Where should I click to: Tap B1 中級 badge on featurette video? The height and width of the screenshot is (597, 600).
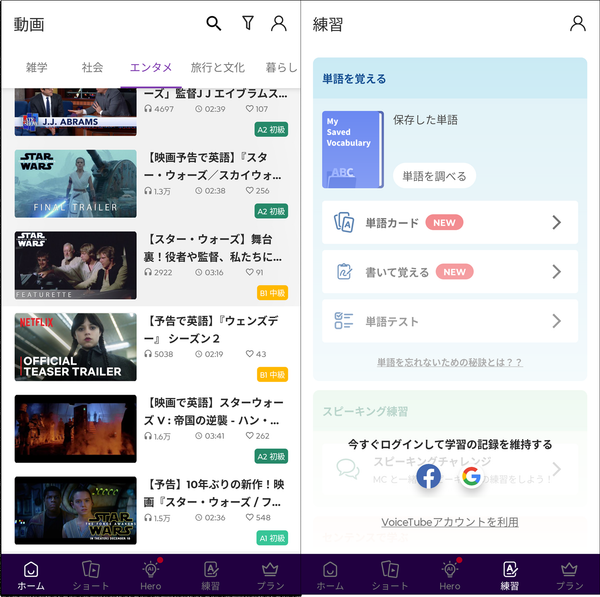tap(272, 293)
